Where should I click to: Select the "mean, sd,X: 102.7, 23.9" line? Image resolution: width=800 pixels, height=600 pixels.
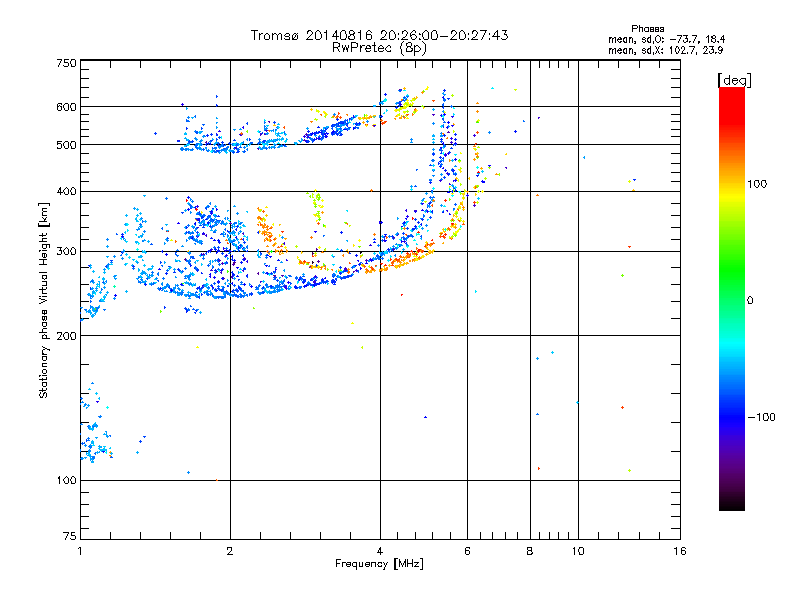[x=665, y=50]
